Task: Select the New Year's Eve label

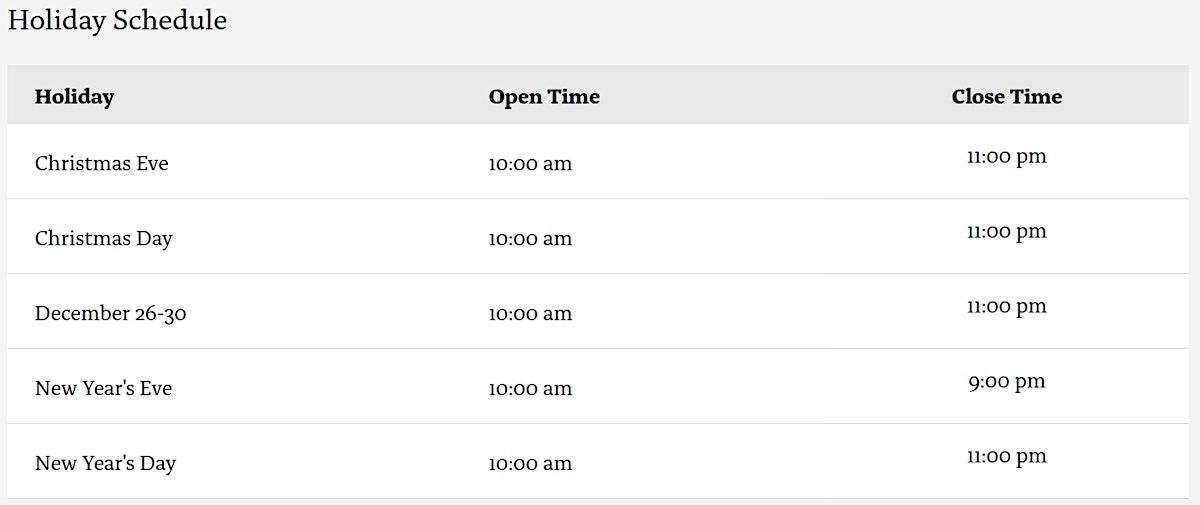Action: (103, 388)
